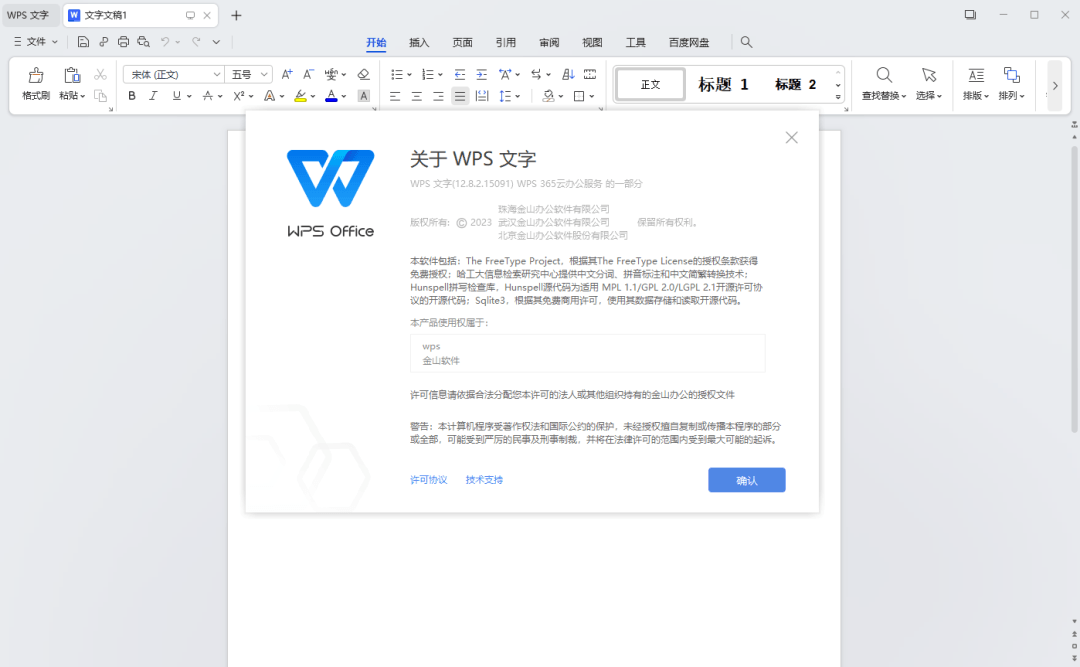Toggle superscript X² formatting
Screen dimensions: 1080x667
[x=239, y=96]
